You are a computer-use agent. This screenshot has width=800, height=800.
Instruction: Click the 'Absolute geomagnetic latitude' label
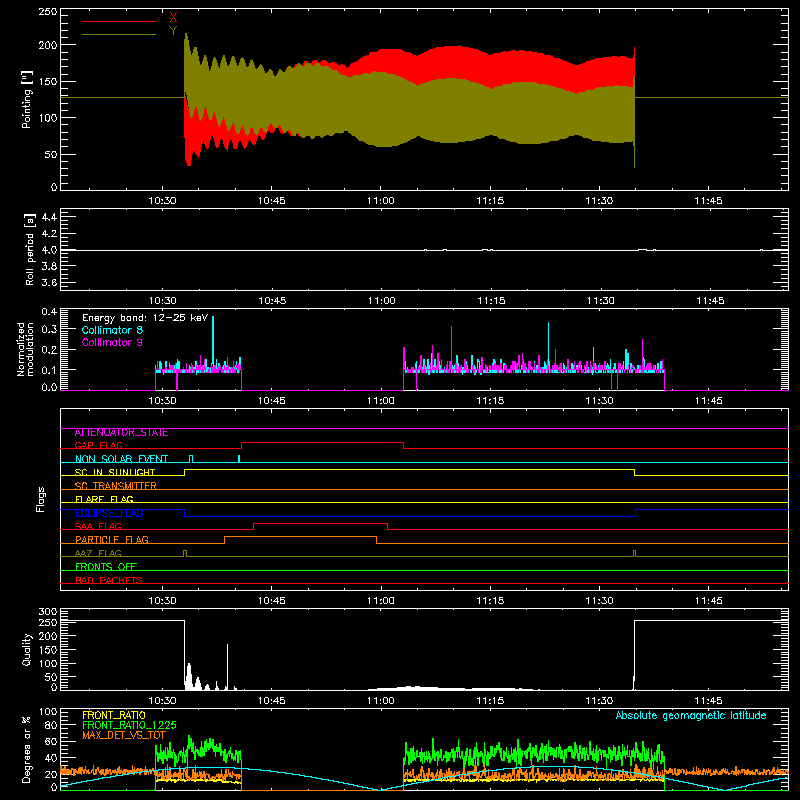(x=691, y=715)
